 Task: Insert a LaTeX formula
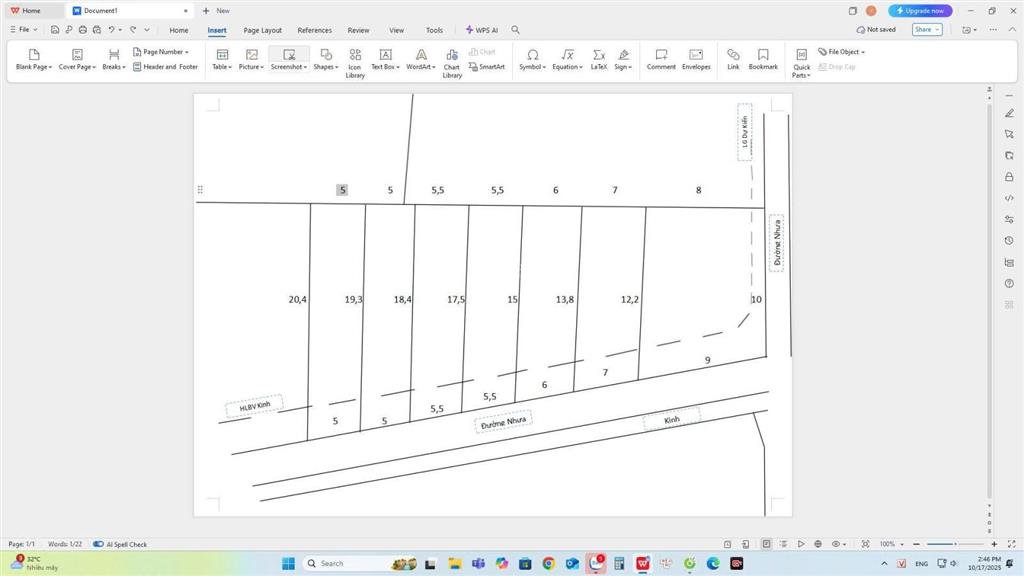[x=599, y=59]
